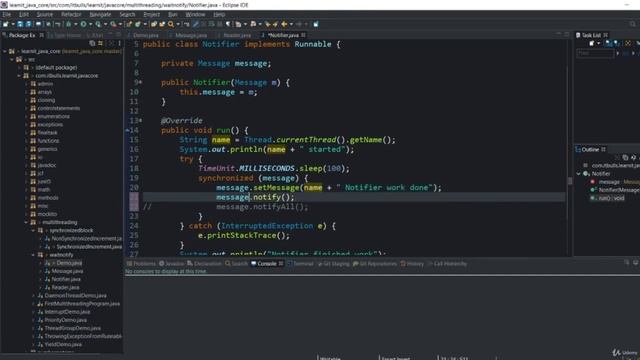Screen dimensions: 640x360
Task: Collapse the src folder node
Action: pos(12,60)
